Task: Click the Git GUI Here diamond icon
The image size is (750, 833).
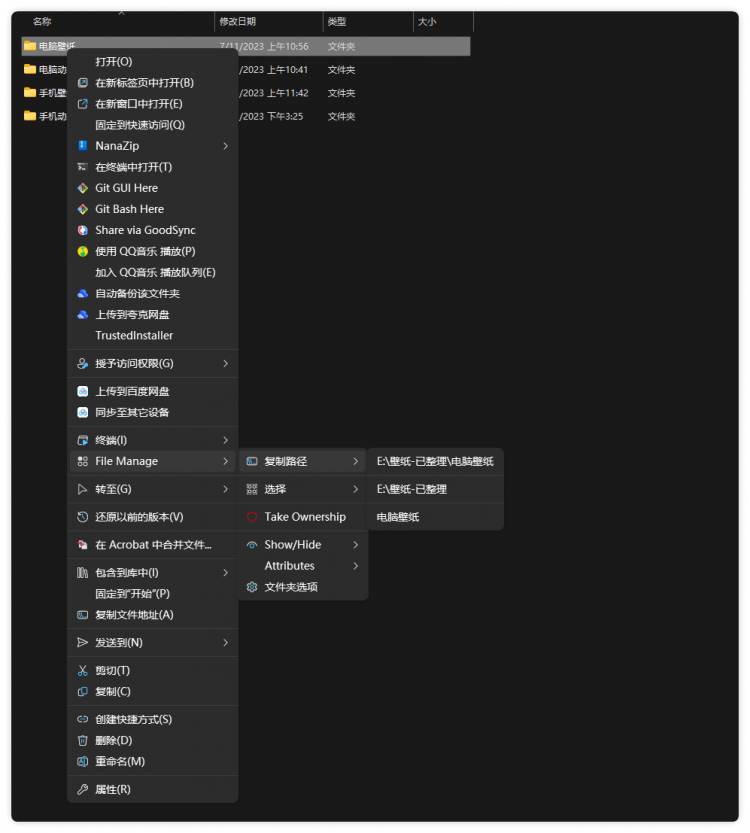Action: (84, 188)
